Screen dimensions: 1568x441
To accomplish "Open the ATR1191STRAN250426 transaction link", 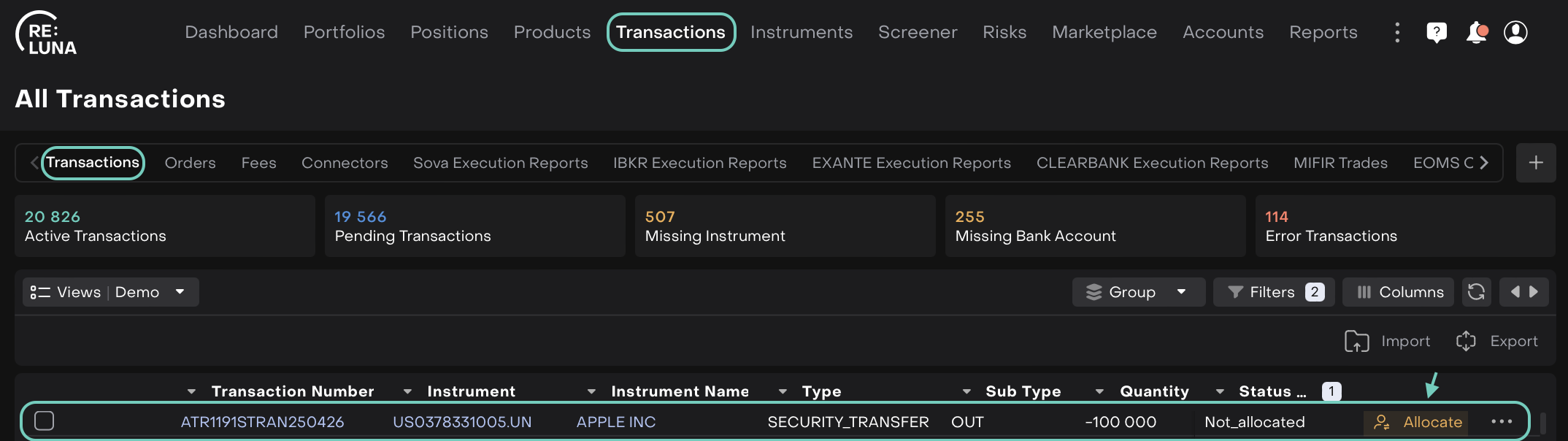I will (262, 422).
